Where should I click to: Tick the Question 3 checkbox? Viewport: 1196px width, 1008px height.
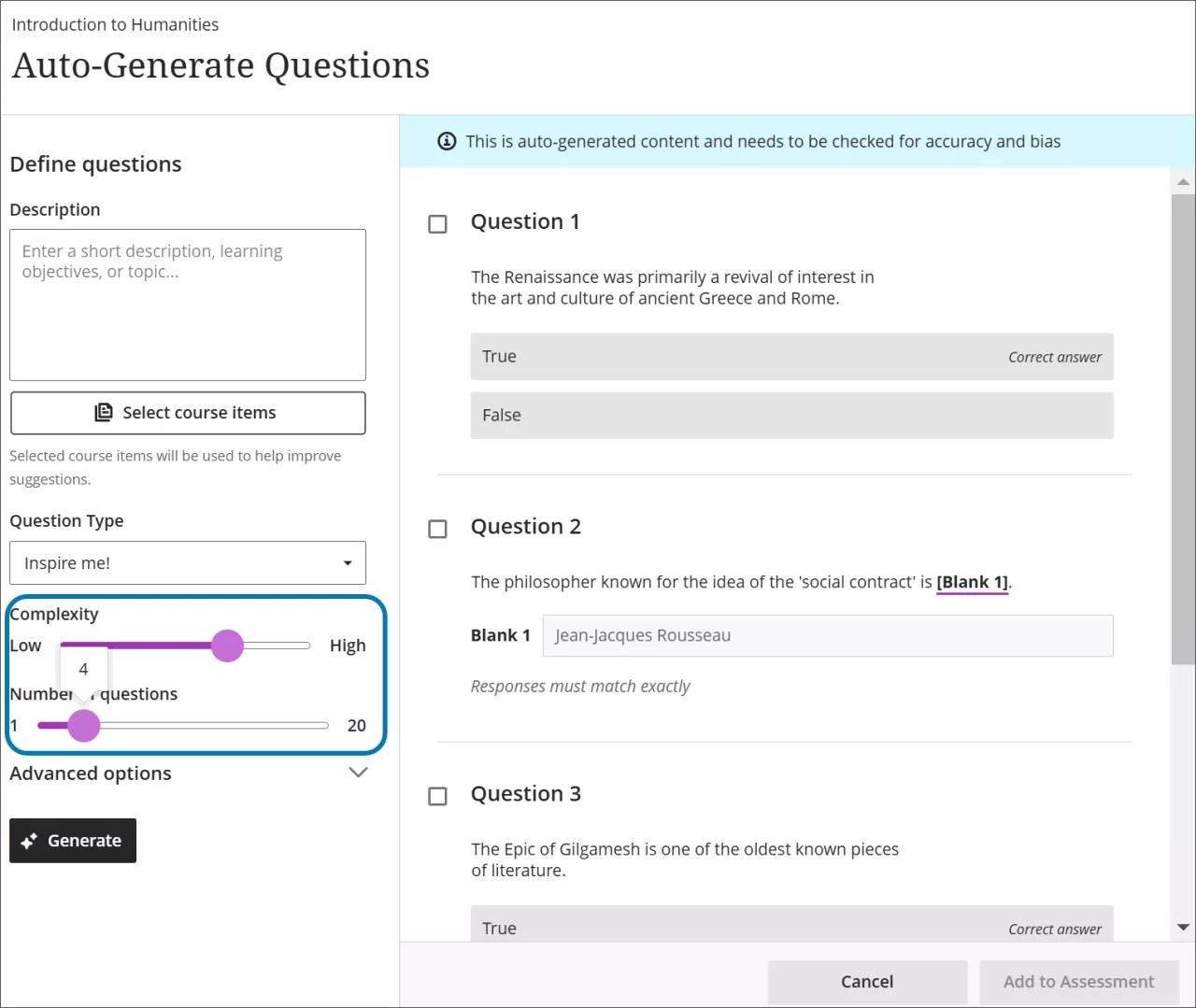click(x=437, y=796)
